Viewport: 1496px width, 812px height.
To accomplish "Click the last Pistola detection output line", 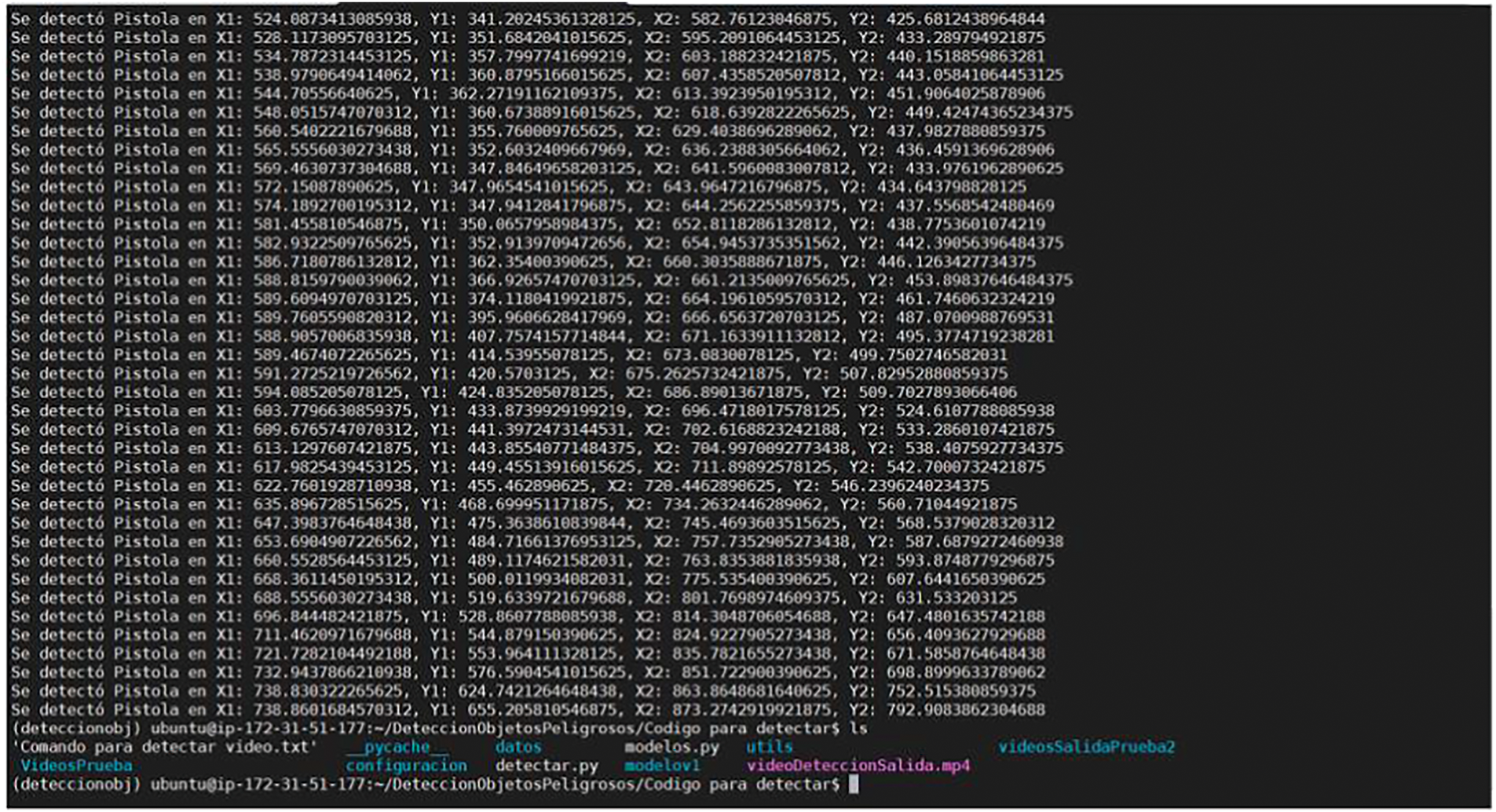I will click(x=526, y=710).
